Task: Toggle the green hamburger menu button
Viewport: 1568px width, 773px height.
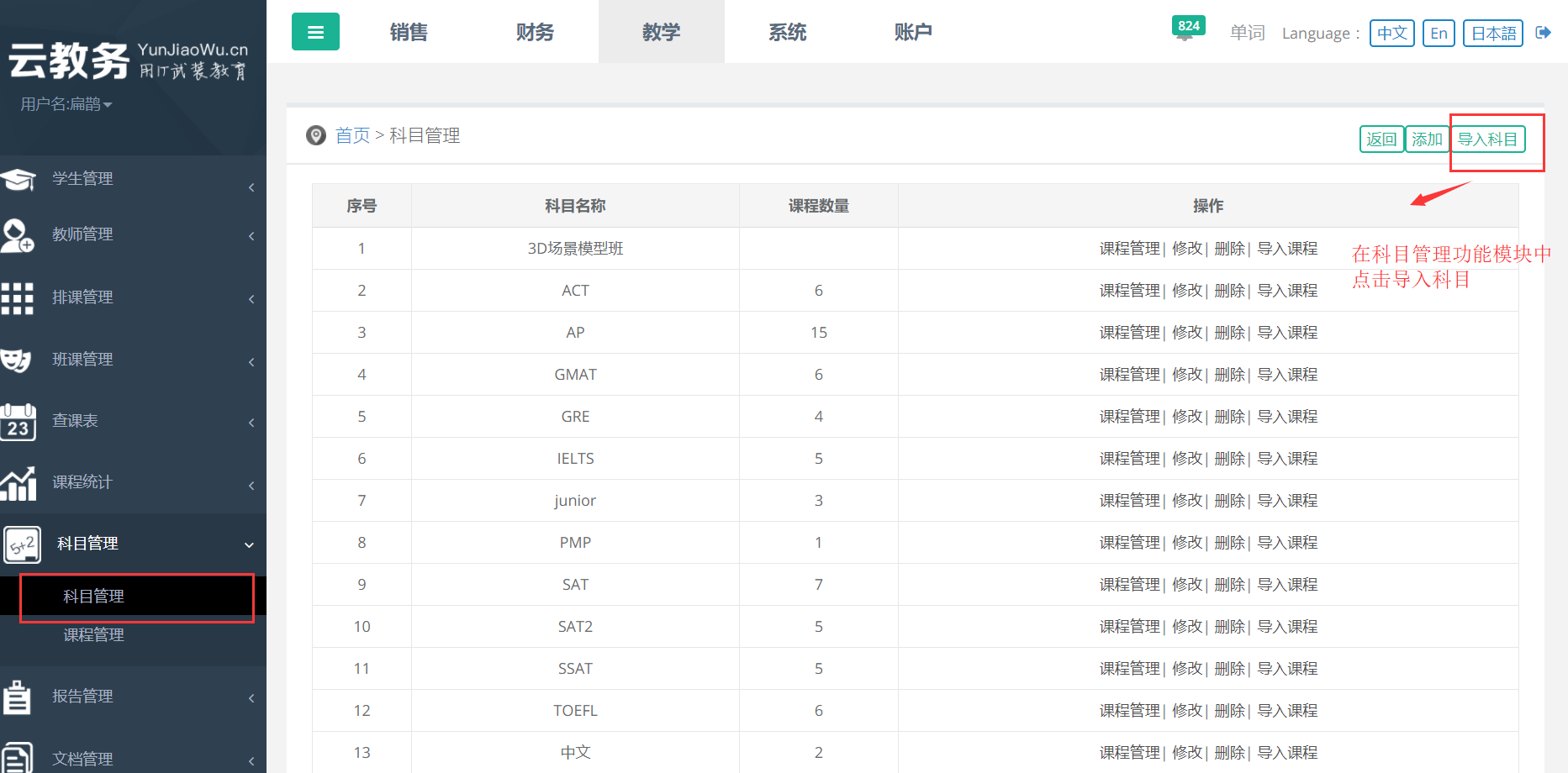Action: (x=315, y=32)
